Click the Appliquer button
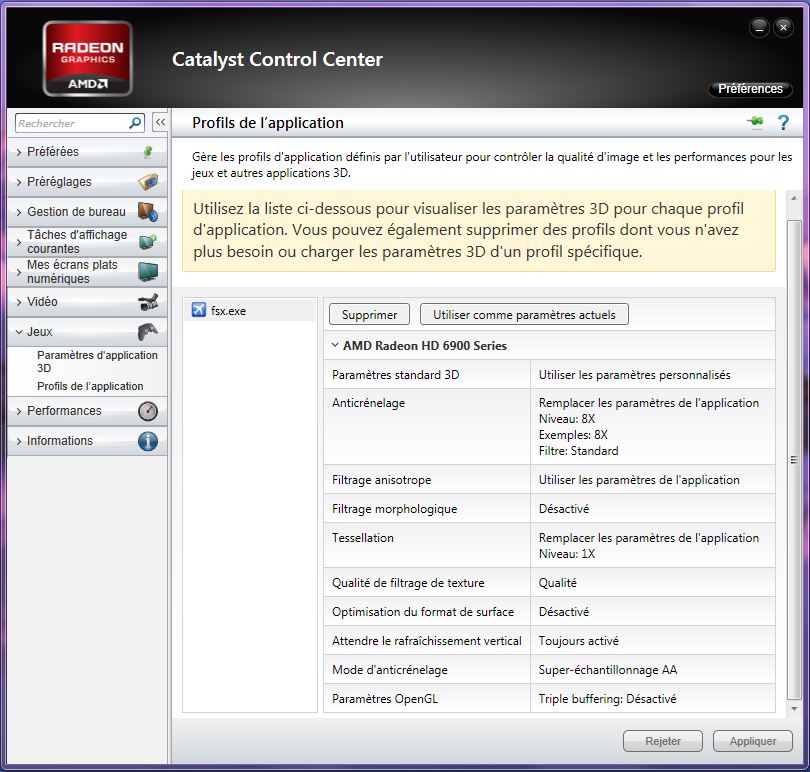The width and height of the screenshot is (810, 772). (x=753, y=741)
